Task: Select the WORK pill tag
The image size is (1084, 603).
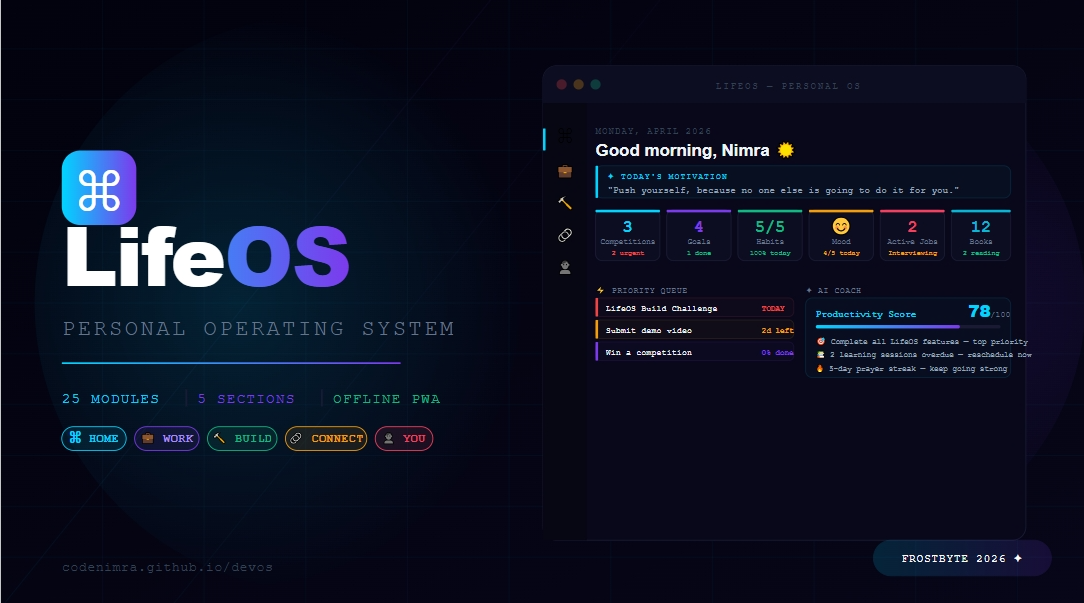Action: [167, 438]
